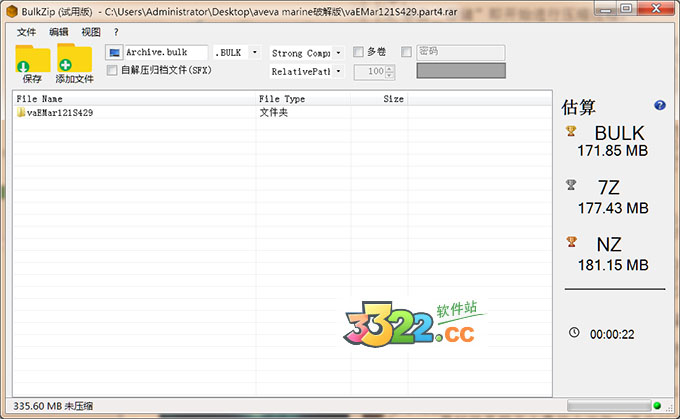This screenshot has width=680, height=419.
Task: Click the Size column header
Action: click(x=379, y=99)
